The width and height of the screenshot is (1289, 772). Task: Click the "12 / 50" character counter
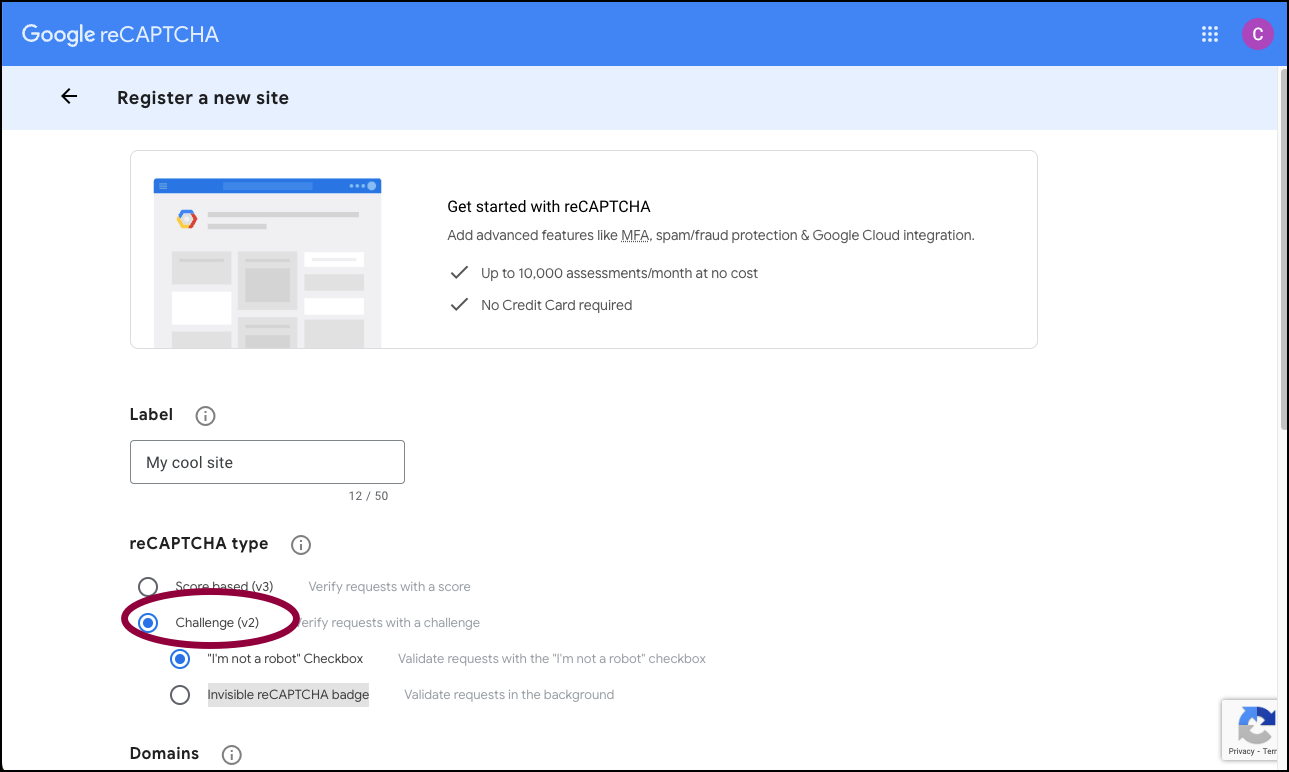pyautogui.click(x=369, y=496)
